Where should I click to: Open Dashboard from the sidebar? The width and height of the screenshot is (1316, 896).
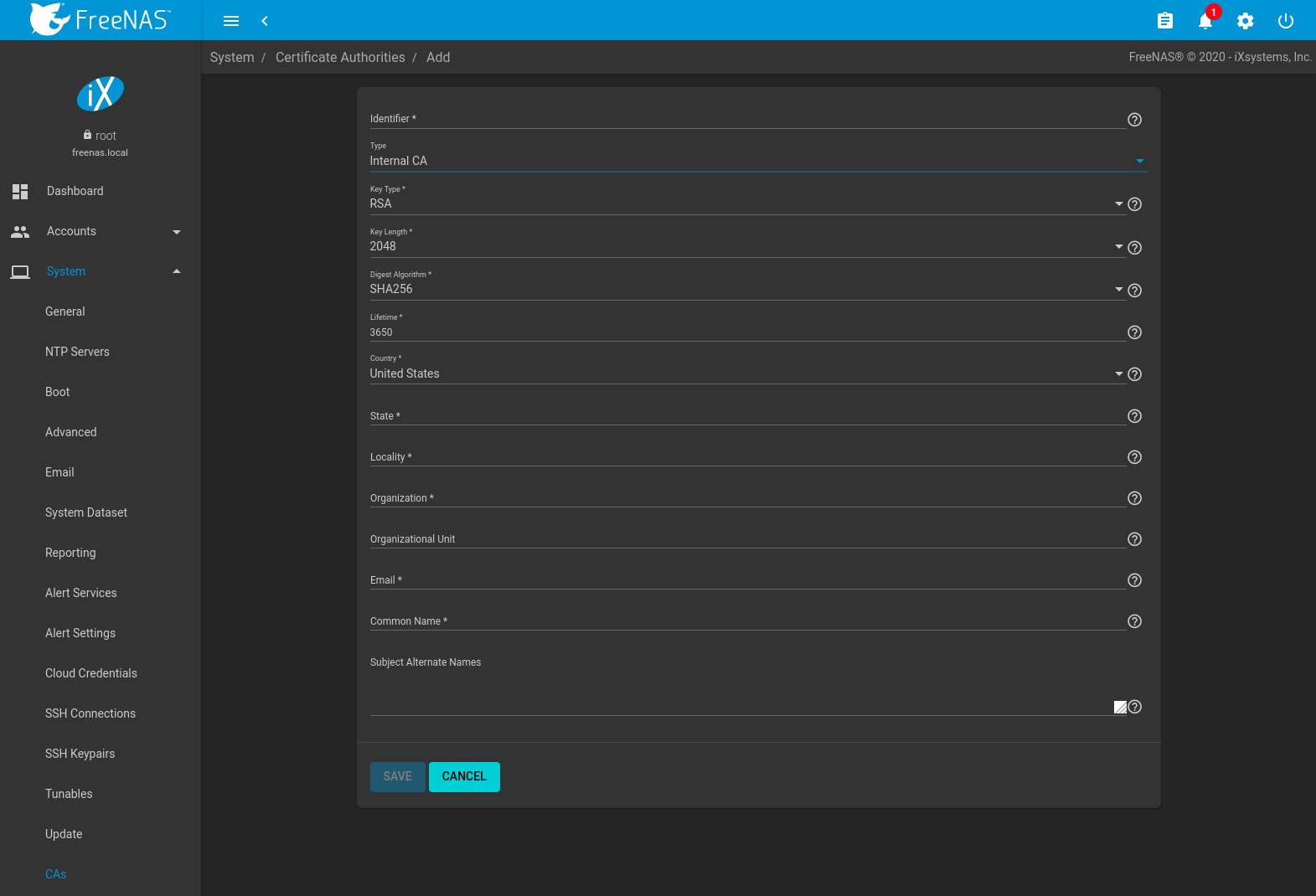coord(75,191)
